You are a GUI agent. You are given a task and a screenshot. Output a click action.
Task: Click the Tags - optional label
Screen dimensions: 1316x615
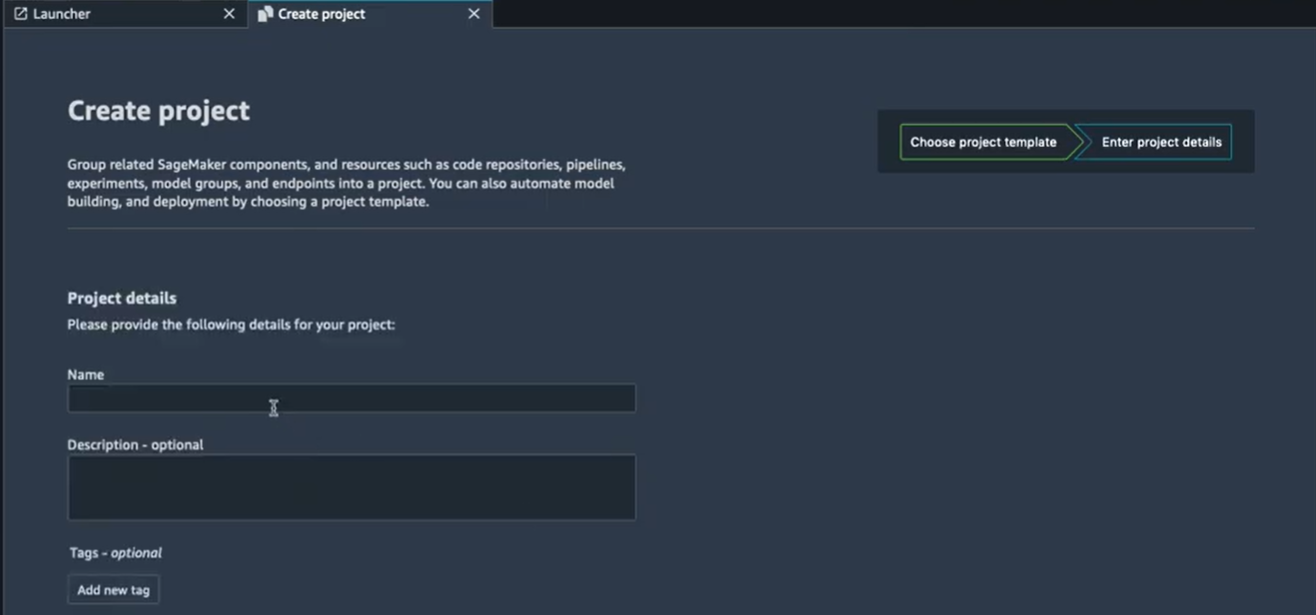(x=115, y=553)
